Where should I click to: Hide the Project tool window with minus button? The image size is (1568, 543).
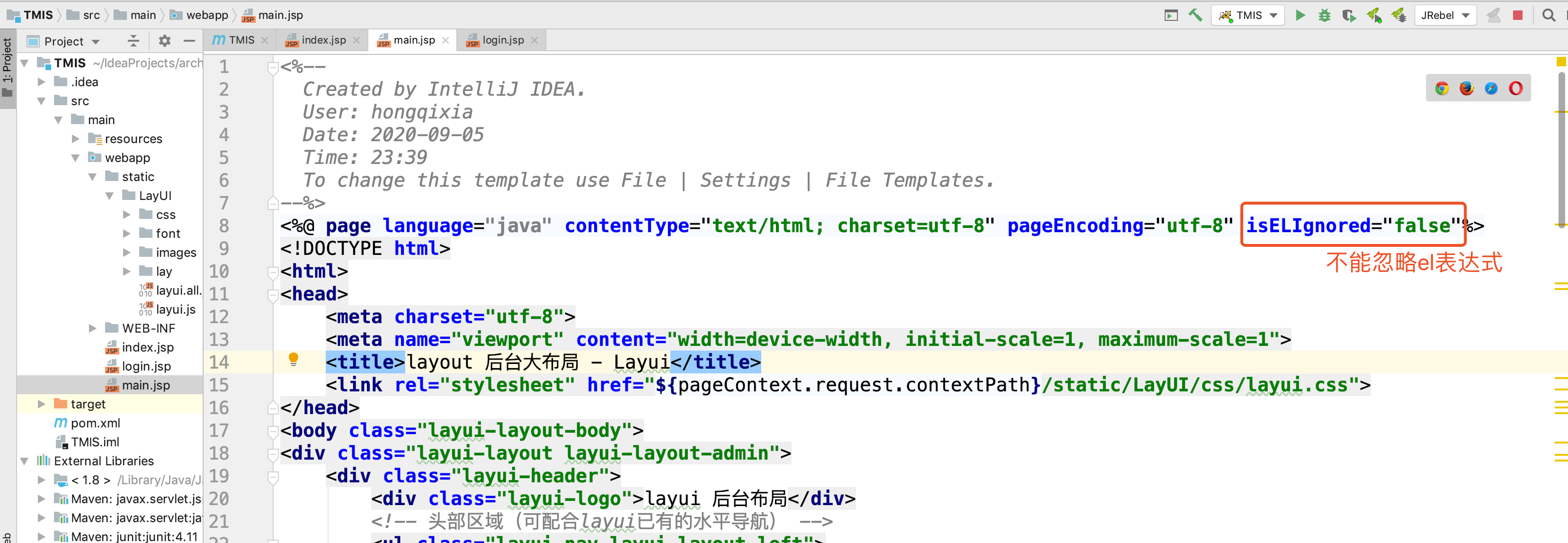(189, 41)
